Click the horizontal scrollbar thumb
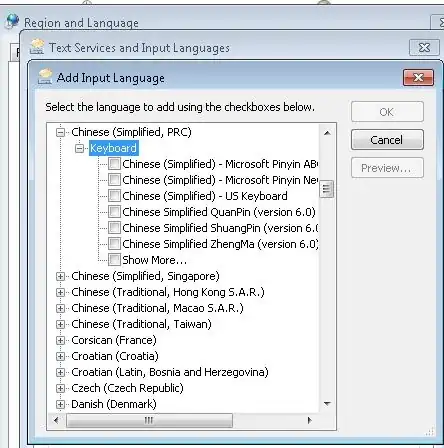This screenshot has width=444, height=448. 149,420
